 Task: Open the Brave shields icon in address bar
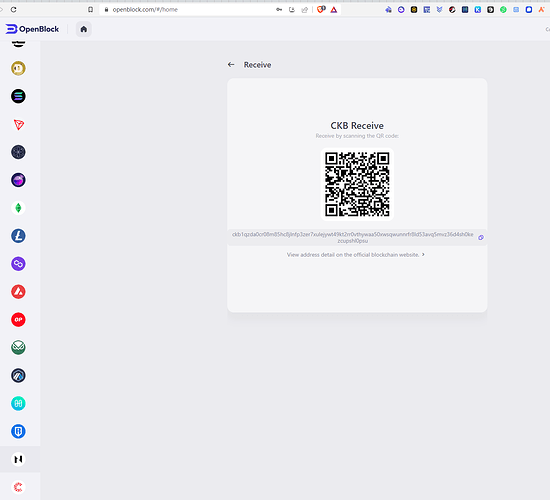[321, 9]
